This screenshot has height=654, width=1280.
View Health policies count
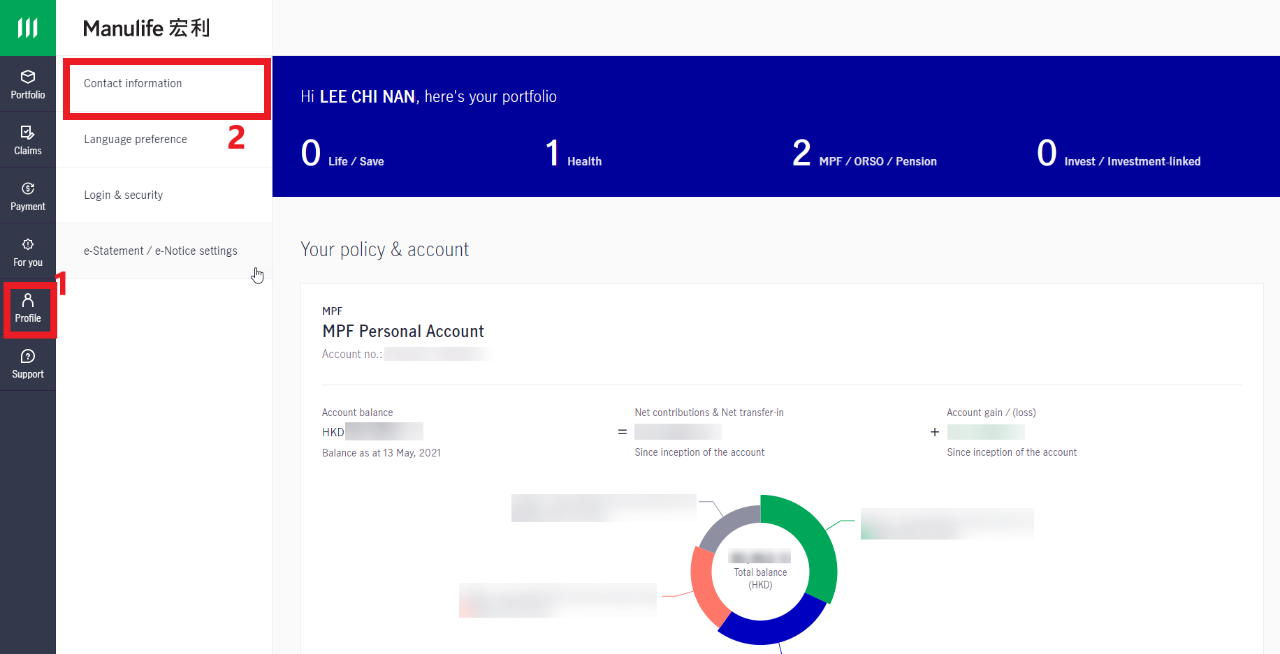[x=573, y=153]
